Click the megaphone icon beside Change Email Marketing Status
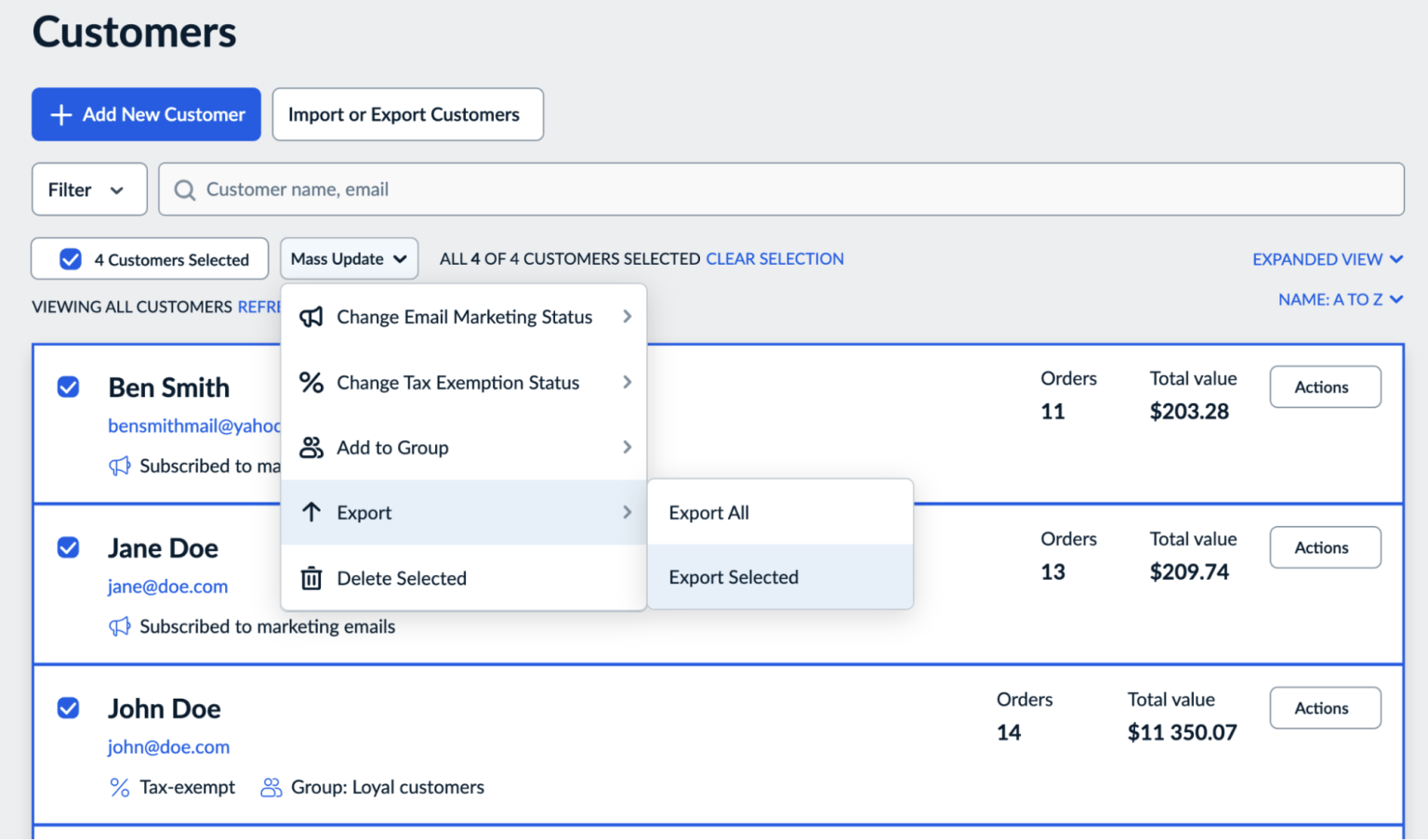 coord(311,317)
